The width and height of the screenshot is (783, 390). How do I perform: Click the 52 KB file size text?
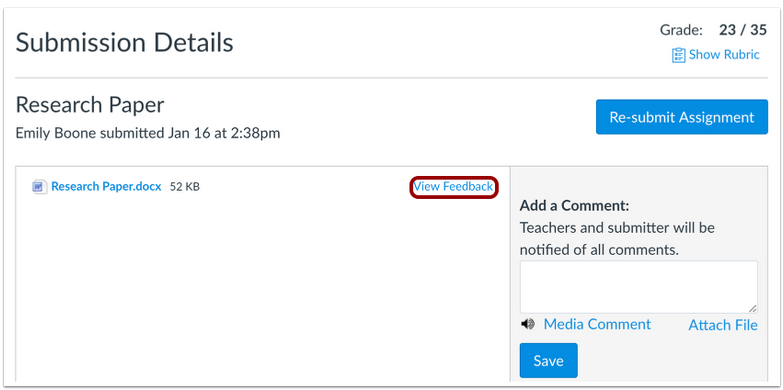click(185, 187)
